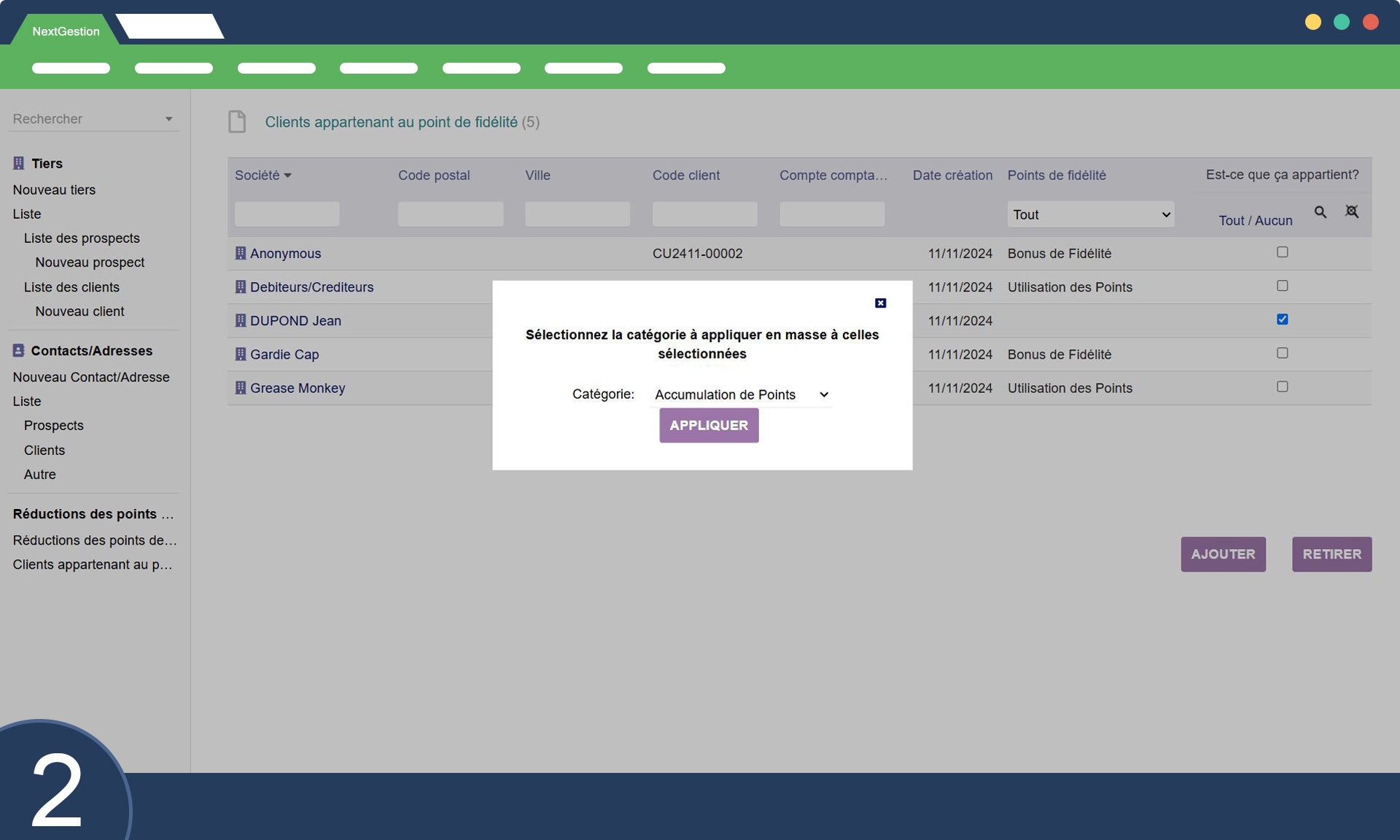Click the building icon next to Anonymous
Viewport: 1400px width, 840px height.
pyautogui.click(x=240, y=253)
